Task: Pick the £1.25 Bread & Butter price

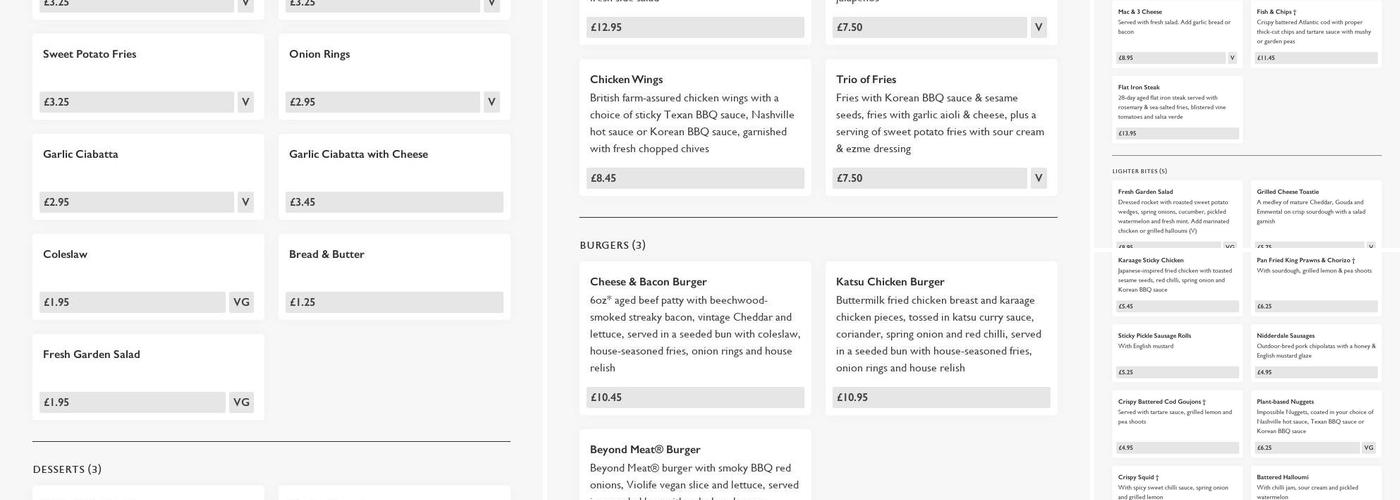Action: 394,302
